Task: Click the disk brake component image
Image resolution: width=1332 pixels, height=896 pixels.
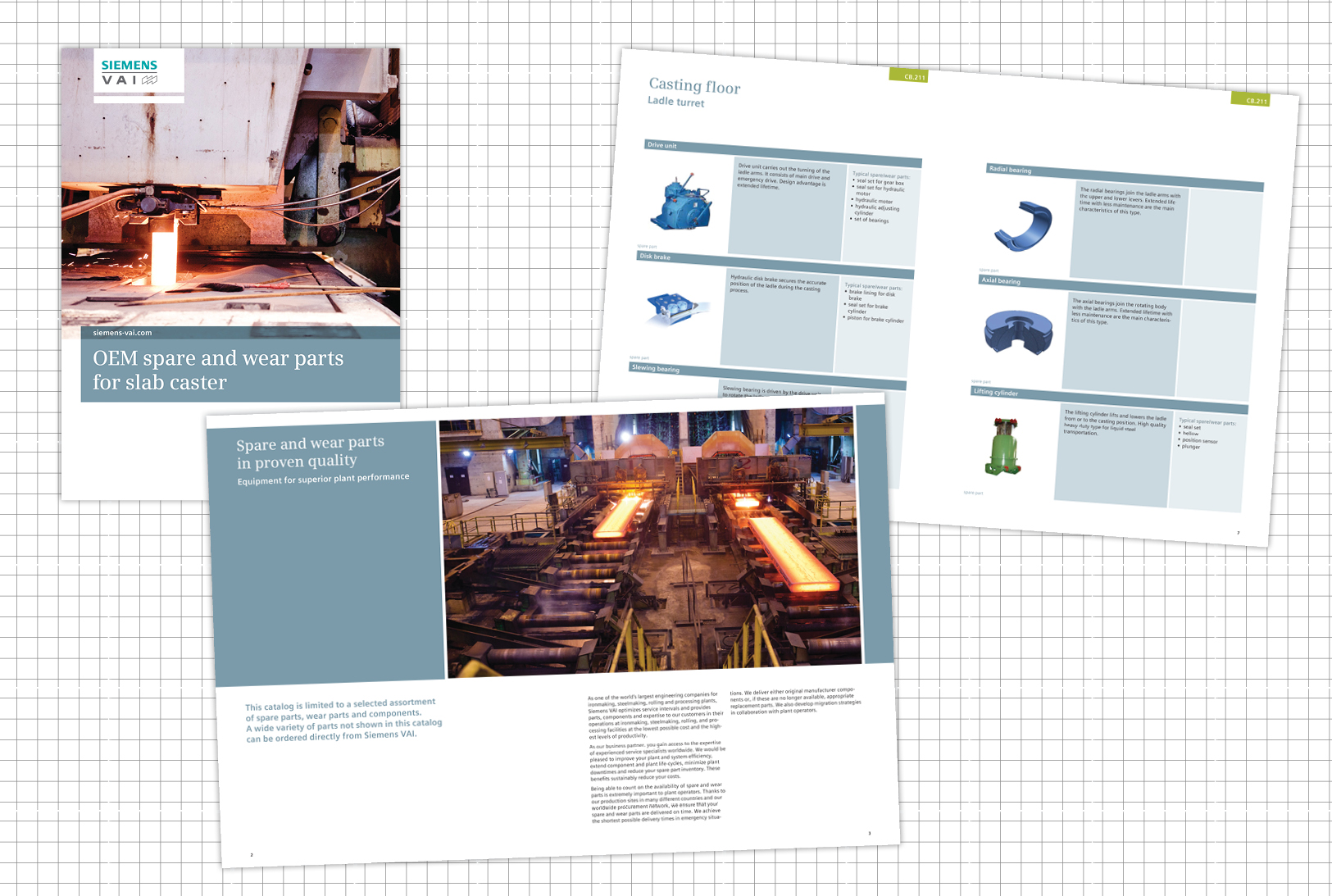Action: (x=677, y=307)
